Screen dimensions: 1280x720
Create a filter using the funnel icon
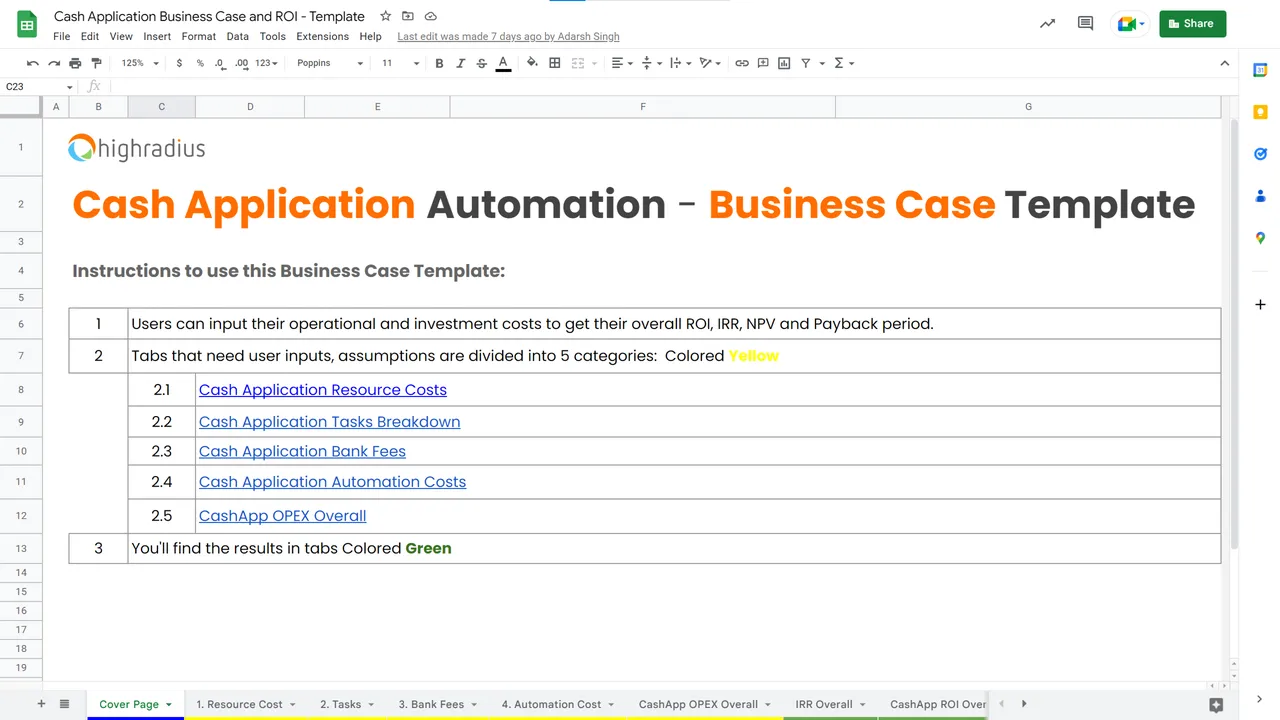806,63
